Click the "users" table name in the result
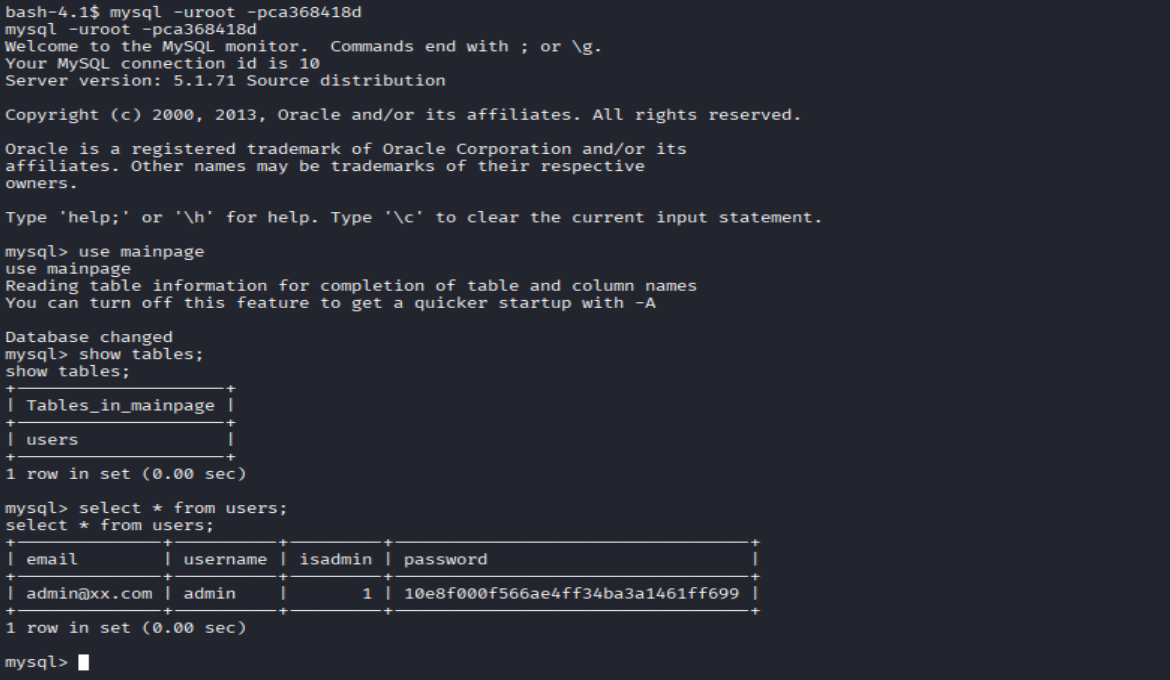This screenshot has height=680, width=1170. (x=52, y=439)
